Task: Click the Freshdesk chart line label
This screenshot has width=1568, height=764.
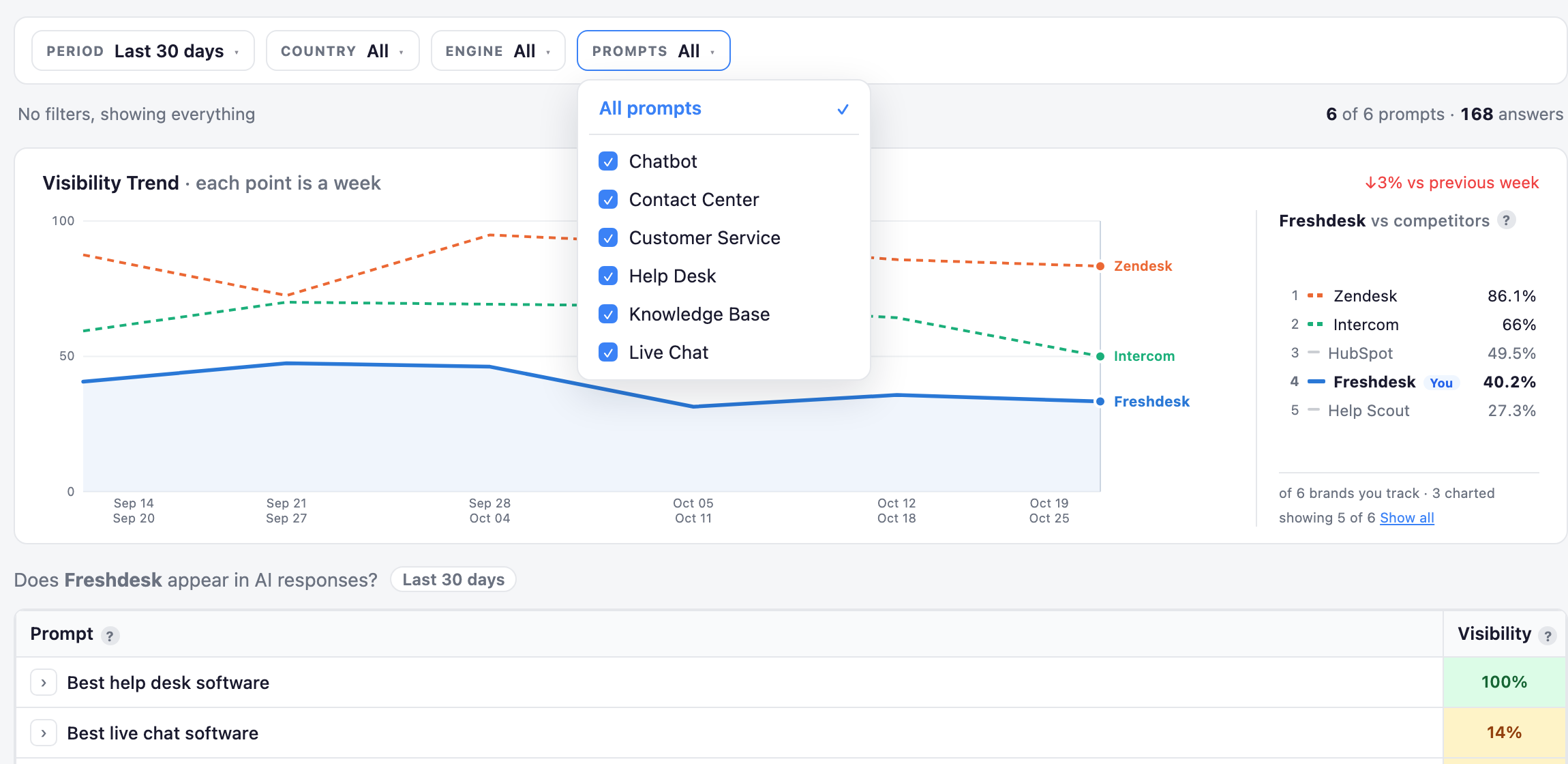Action: [x=1152, y=401]
